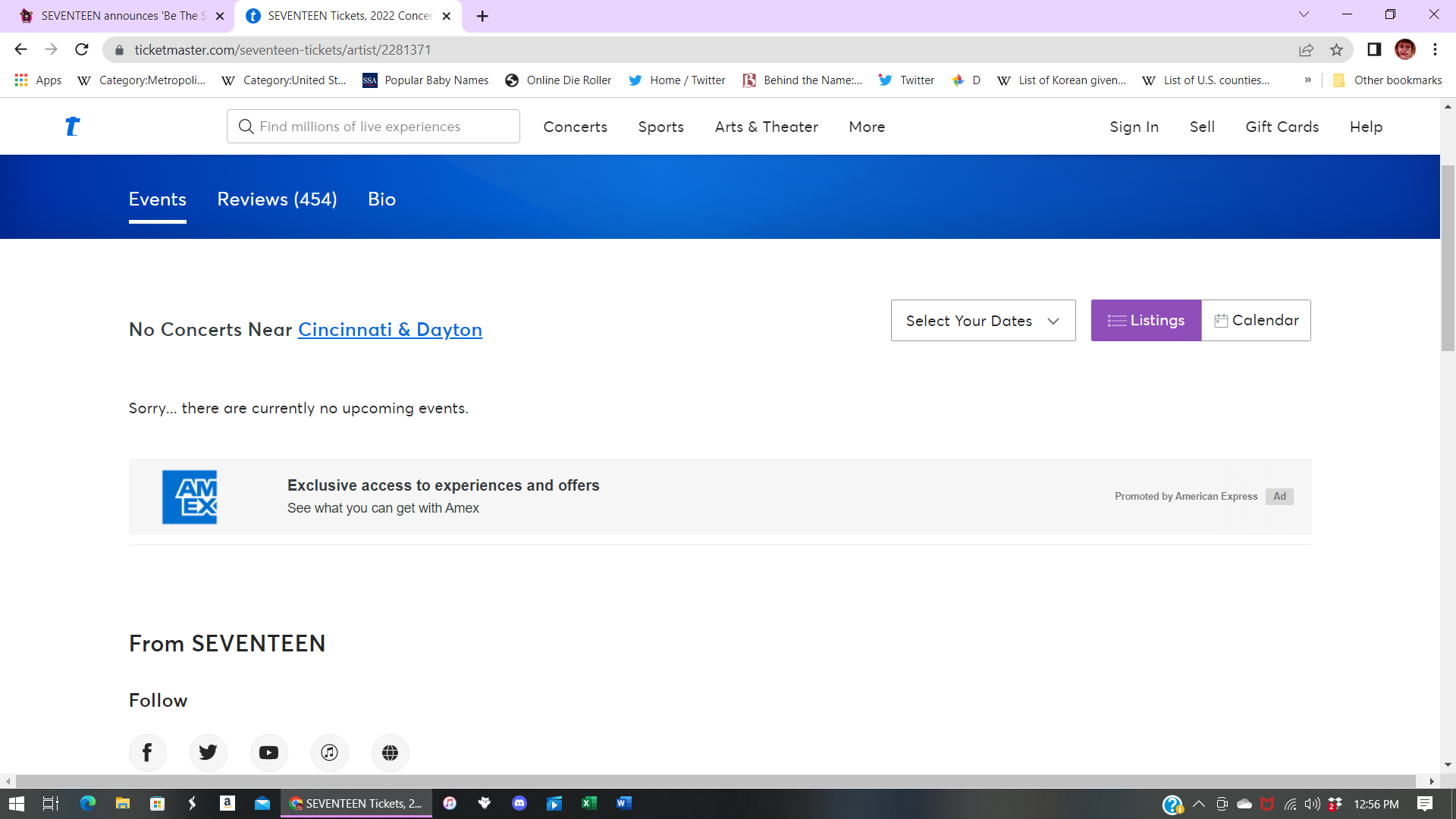Click the Sell link

tap(1202, 127)
